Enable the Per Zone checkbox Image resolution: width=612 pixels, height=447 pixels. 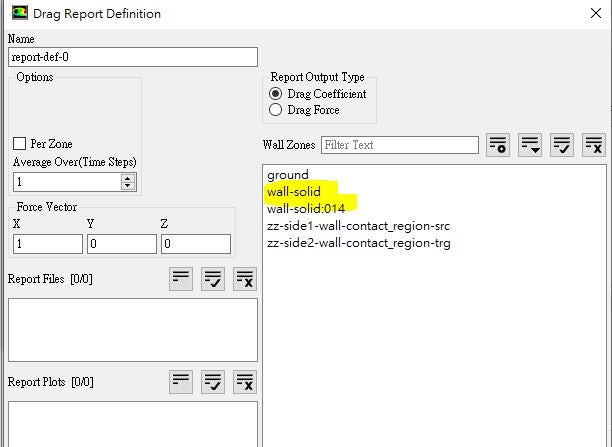pos(20,144)
